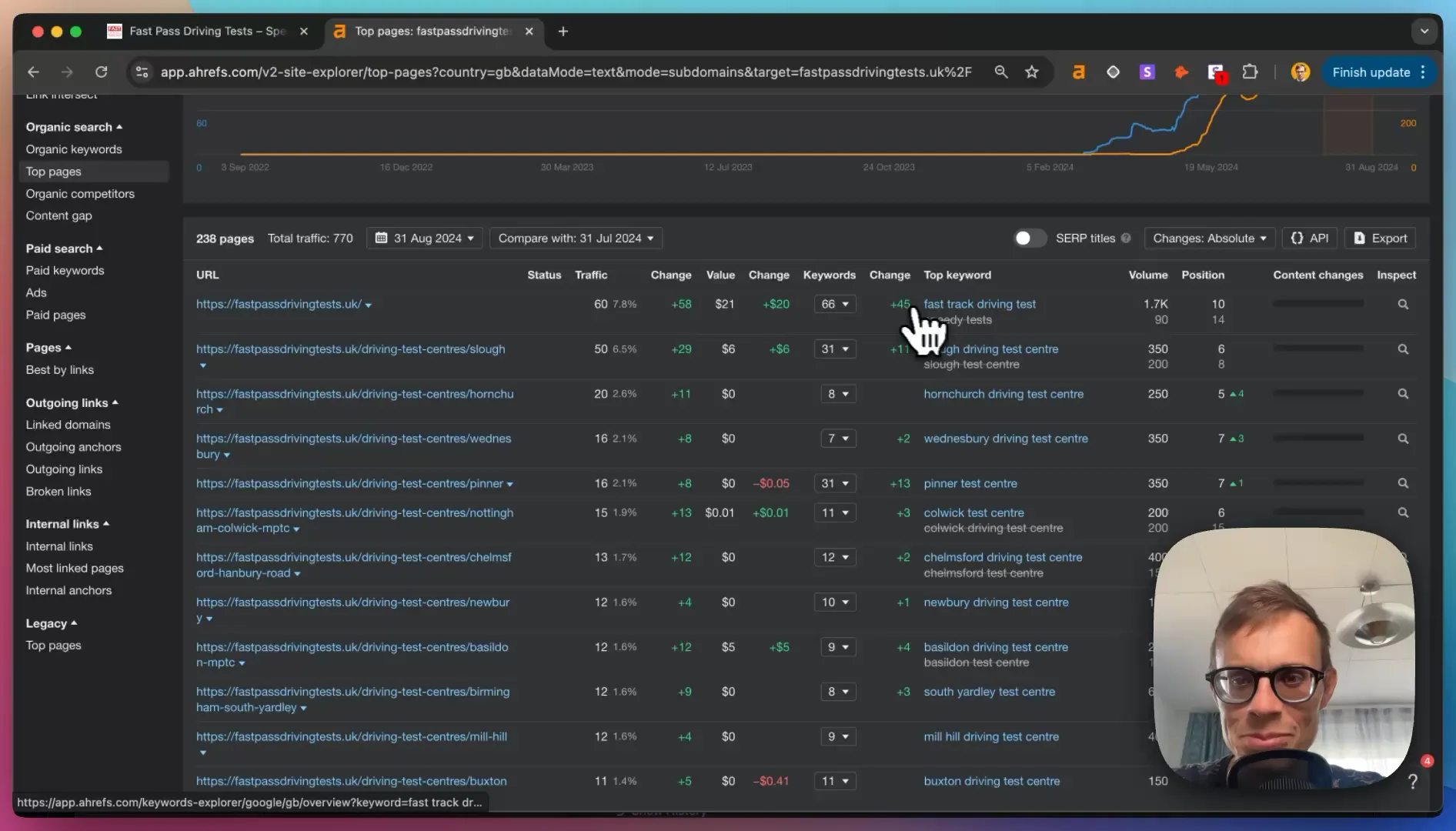1456x831 pixels.
Task: Open the browser extensions puzzle icon
Action: click(1251, 72)
